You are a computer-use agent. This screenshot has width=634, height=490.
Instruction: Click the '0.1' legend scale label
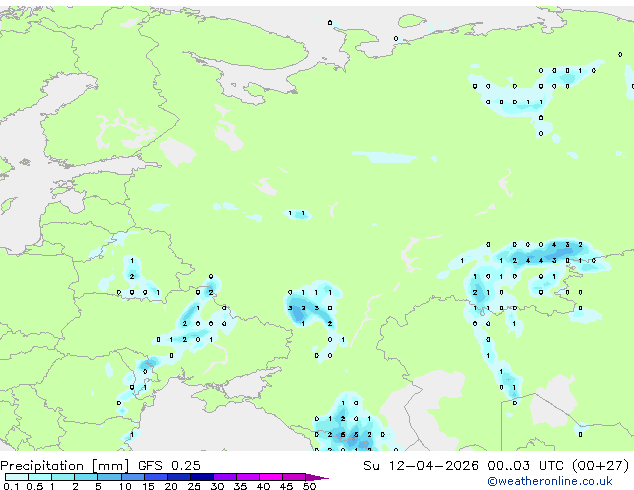pos(11,486)
